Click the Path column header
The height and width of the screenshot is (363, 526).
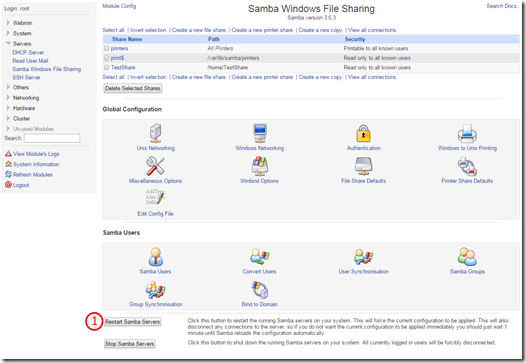pos(214,39)
